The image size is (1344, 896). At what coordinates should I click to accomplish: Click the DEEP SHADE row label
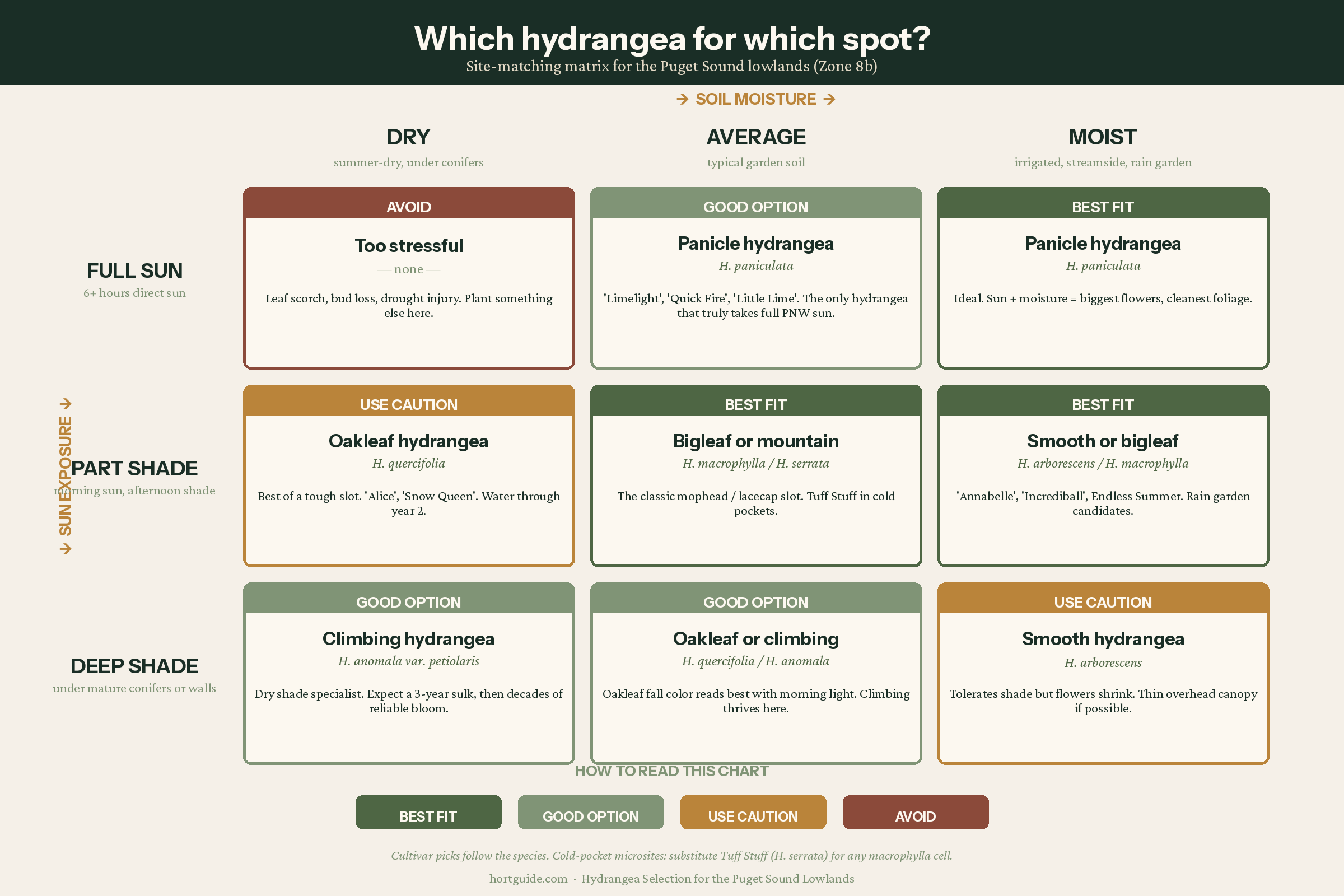click(134, 666)
